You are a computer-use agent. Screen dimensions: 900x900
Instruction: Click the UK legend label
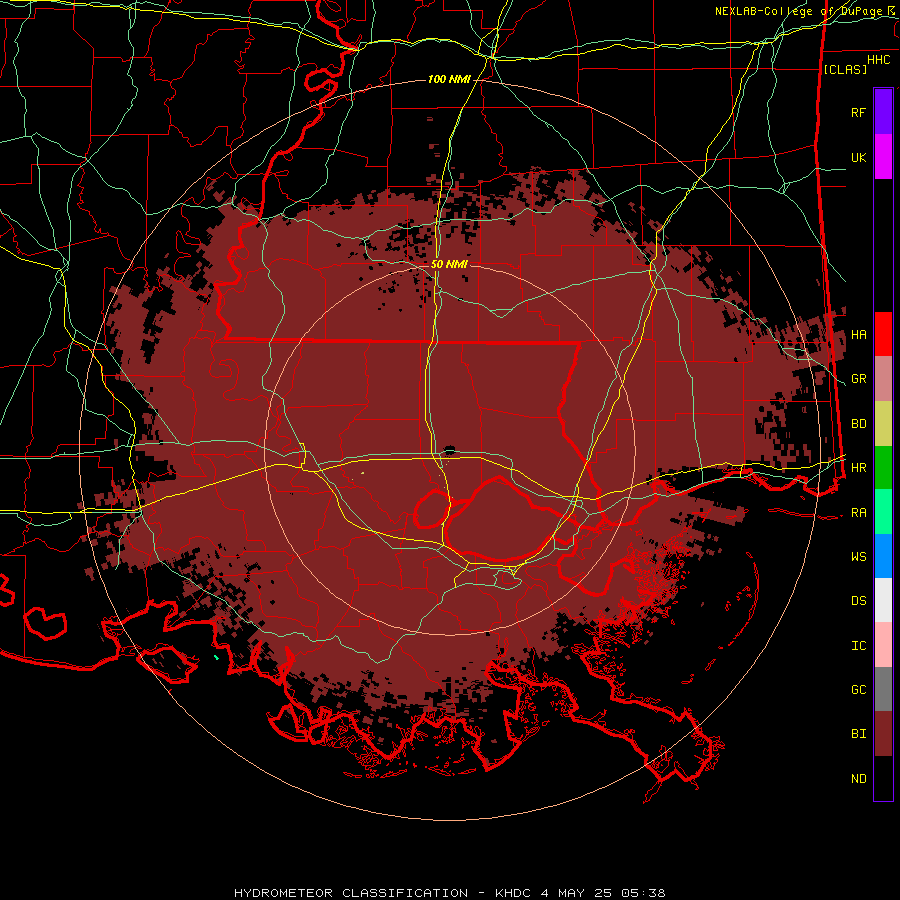tap(858, 157)
